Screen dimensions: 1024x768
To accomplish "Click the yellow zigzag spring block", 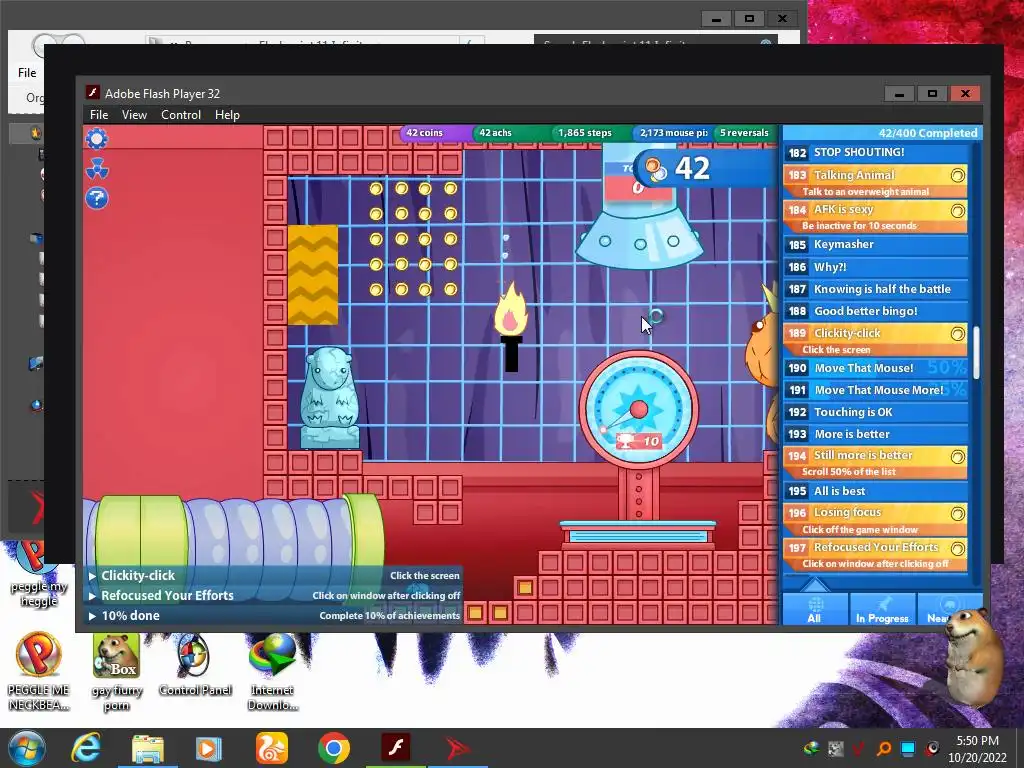I will pyautogui.click(x=313, y=275).
